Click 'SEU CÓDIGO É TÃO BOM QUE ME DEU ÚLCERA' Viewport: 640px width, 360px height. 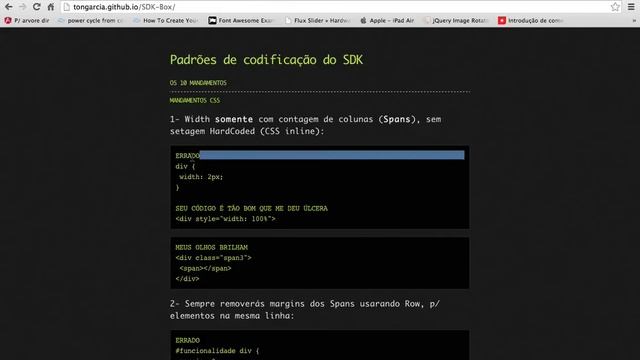pos(251,209)
